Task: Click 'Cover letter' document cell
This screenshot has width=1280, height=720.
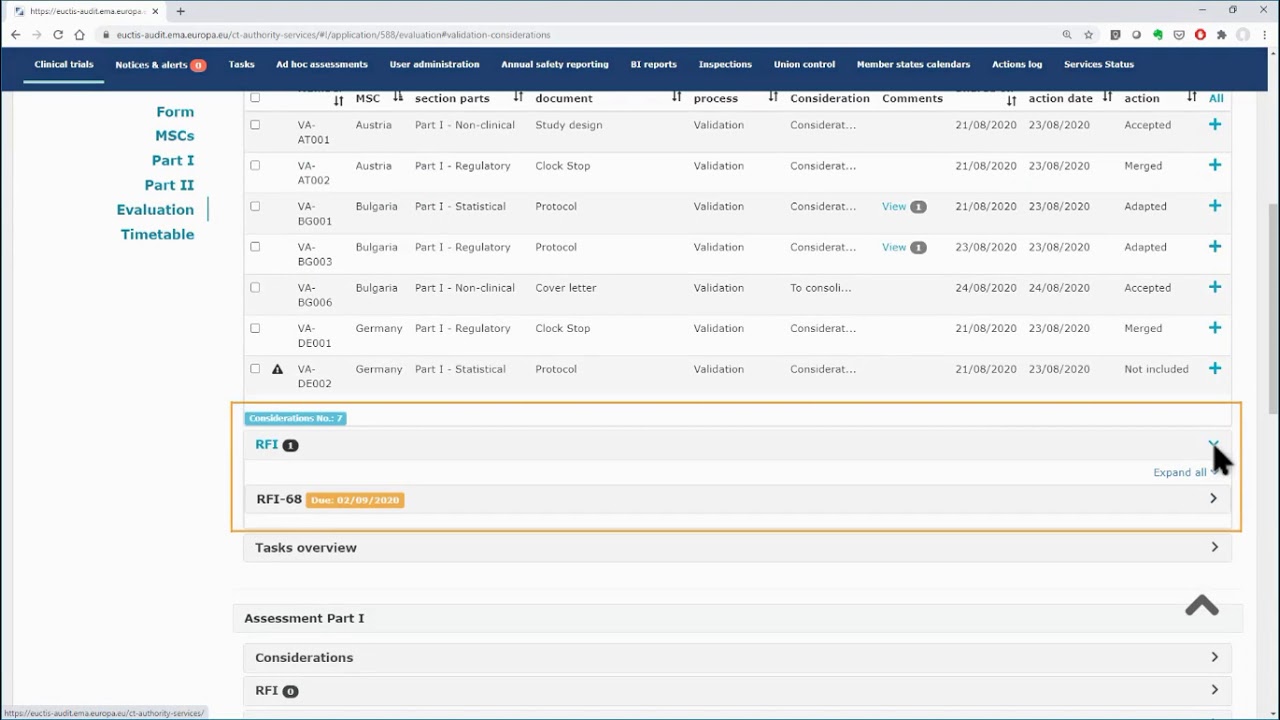Action: pos(566,288)
